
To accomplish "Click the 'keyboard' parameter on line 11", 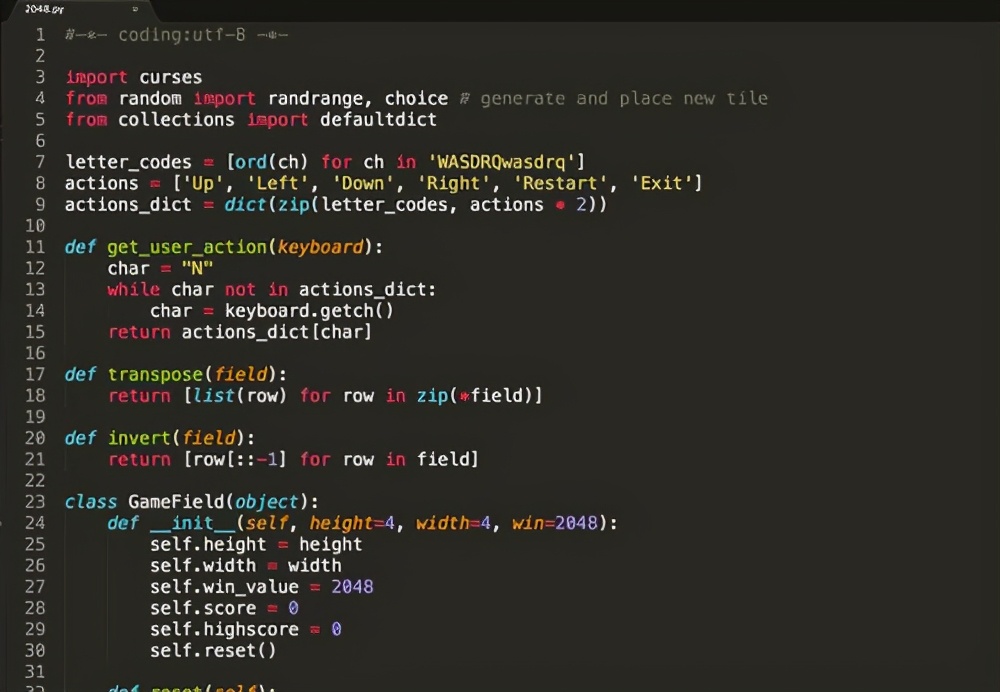I will pos(320,247).
